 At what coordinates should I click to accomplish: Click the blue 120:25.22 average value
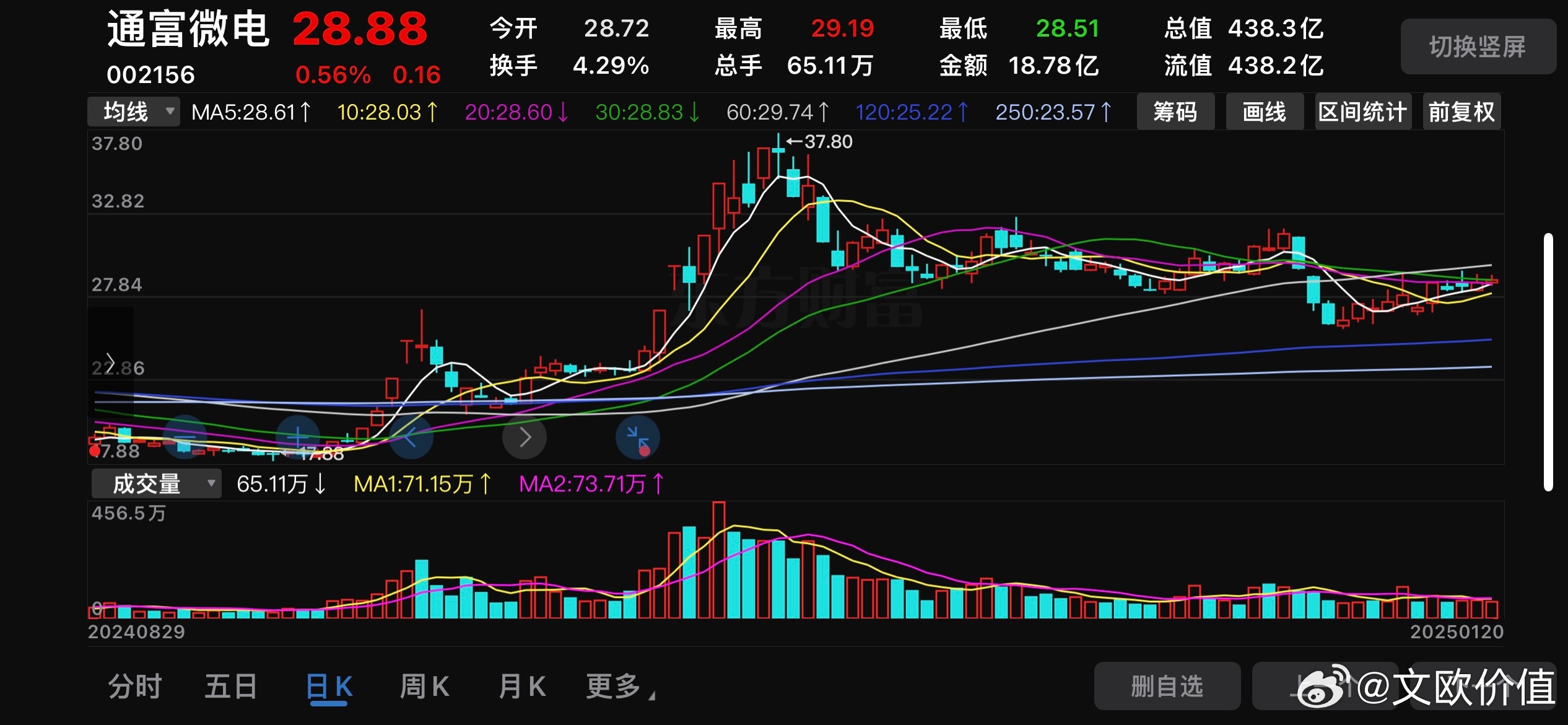912,112
